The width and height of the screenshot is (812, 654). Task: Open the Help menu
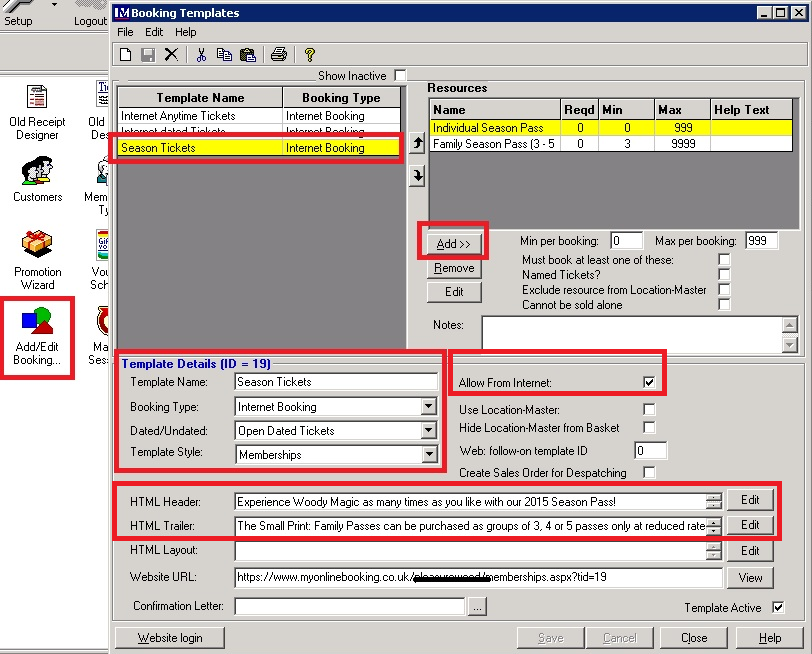(x=185, y=32)
